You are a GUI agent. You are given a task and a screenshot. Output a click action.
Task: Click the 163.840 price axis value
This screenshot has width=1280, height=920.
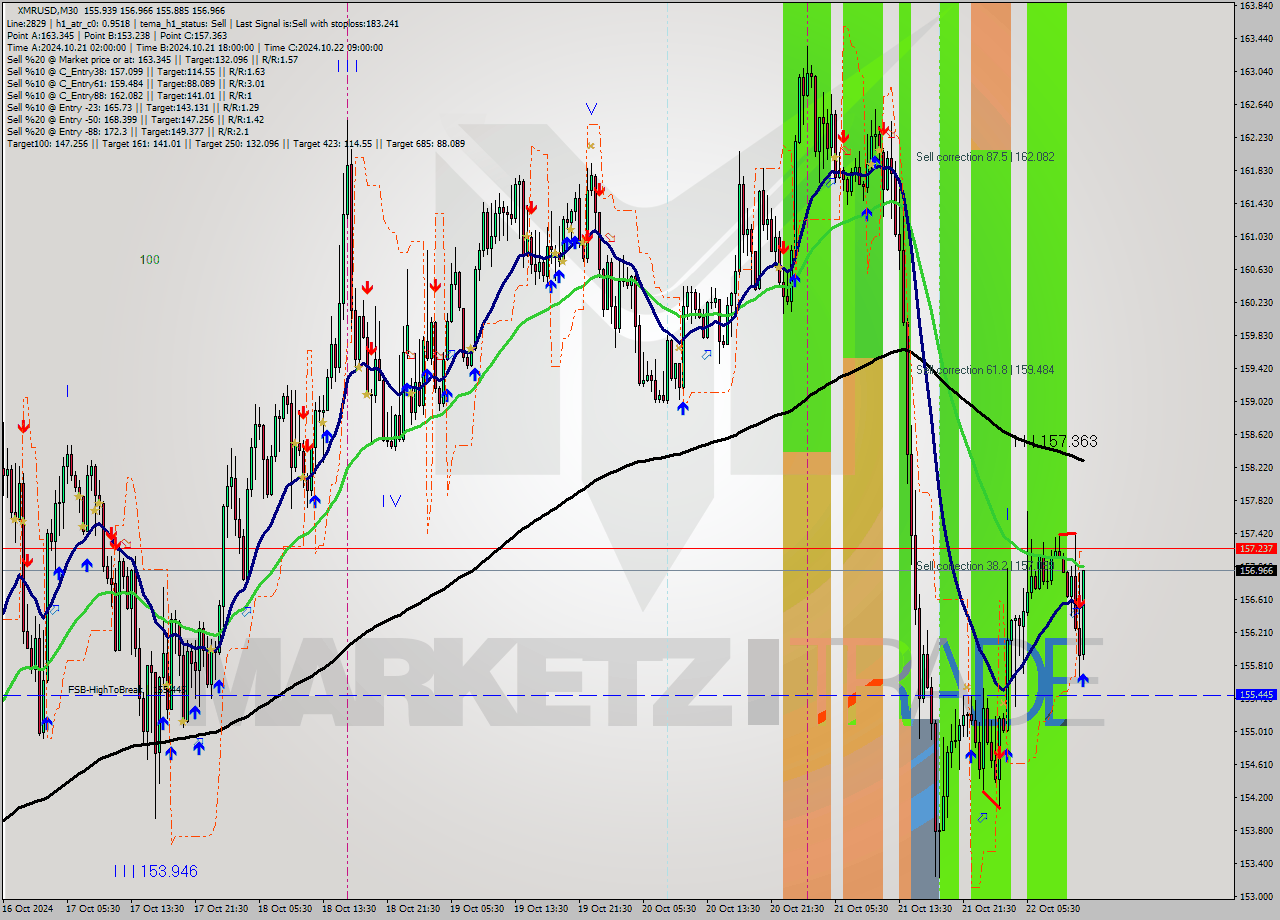tap(1255, 6)
